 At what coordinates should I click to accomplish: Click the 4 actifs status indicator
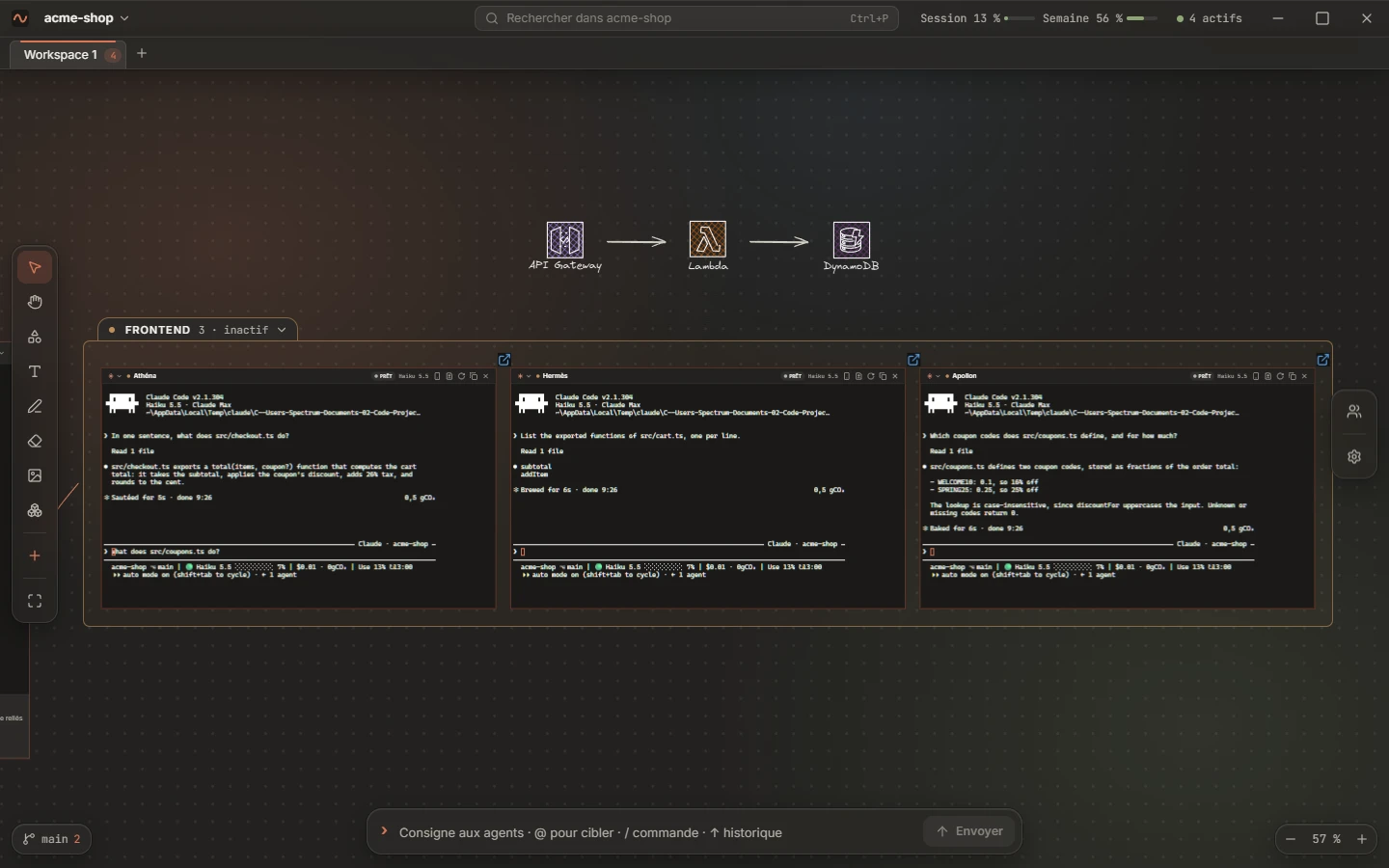[x=1210, y=18]
